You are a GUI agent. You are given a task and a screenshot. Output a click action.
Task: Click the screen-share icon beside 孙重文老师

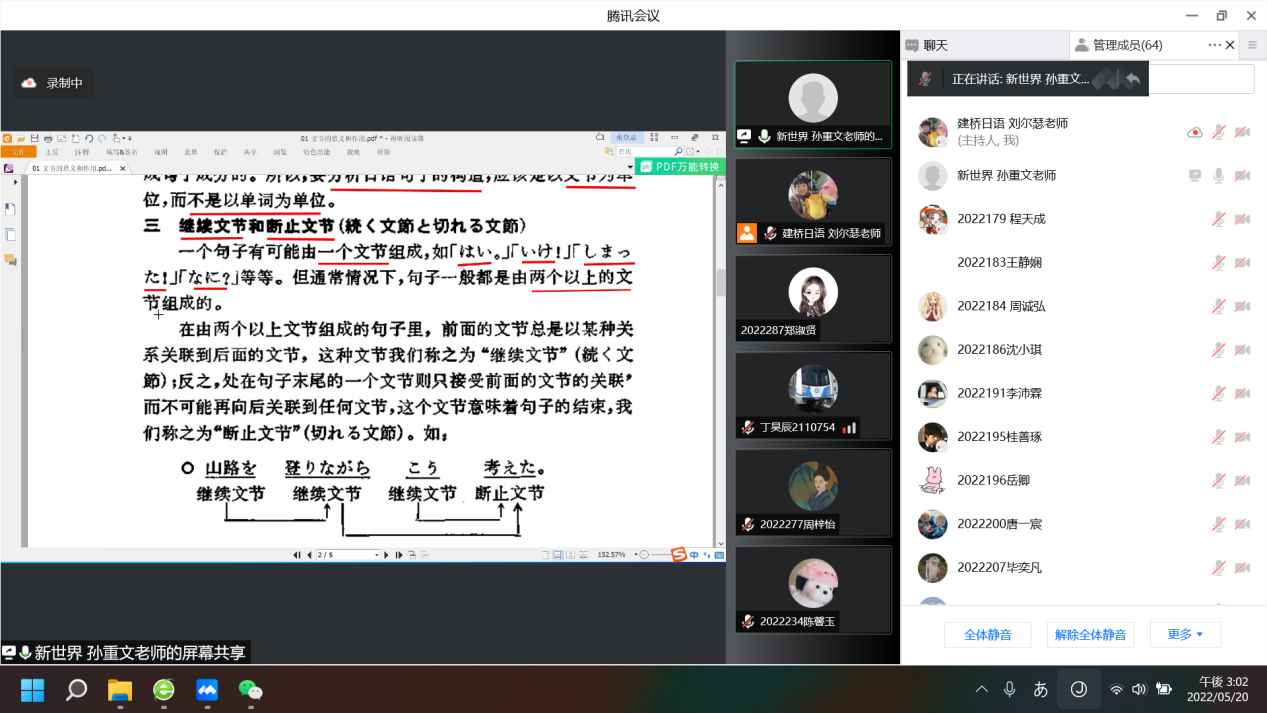[x=1194, y=176]
